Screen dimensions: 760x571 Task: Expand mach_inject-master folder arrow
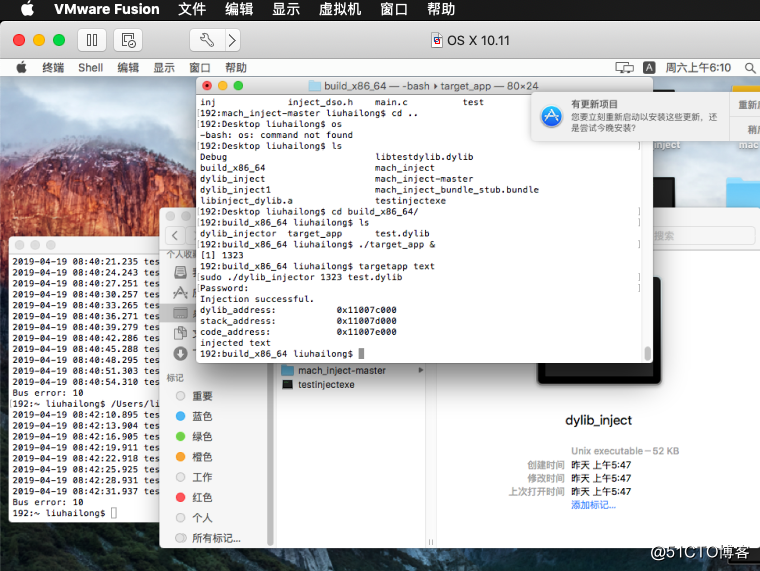tap(421, 370)
